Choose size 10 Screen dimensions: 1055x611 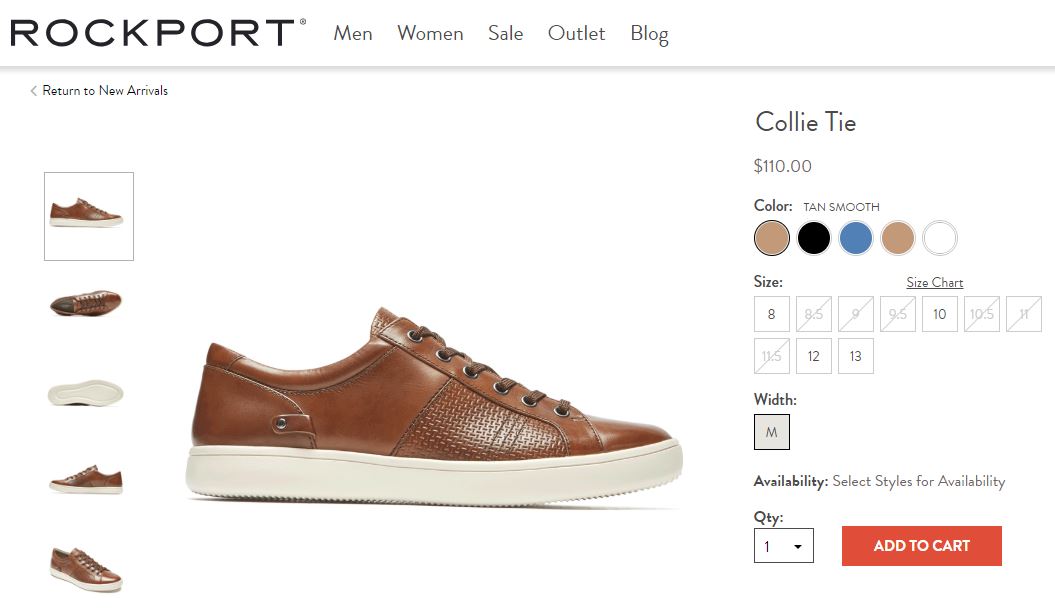point(940,314)
